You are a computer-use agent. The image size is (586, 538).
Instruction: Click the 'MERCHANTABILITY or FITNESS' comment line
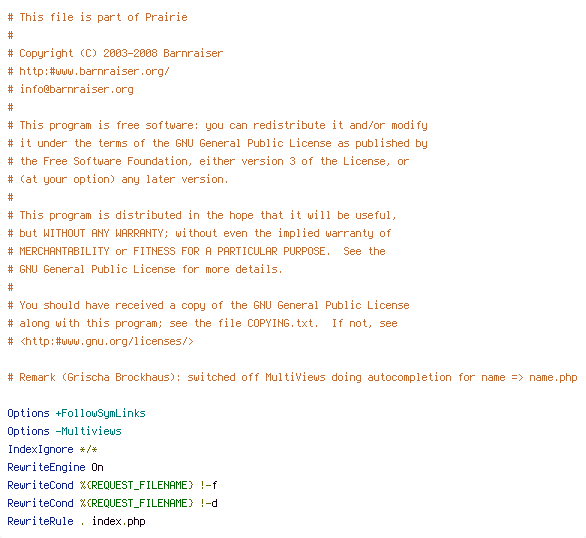coord(197,251)
